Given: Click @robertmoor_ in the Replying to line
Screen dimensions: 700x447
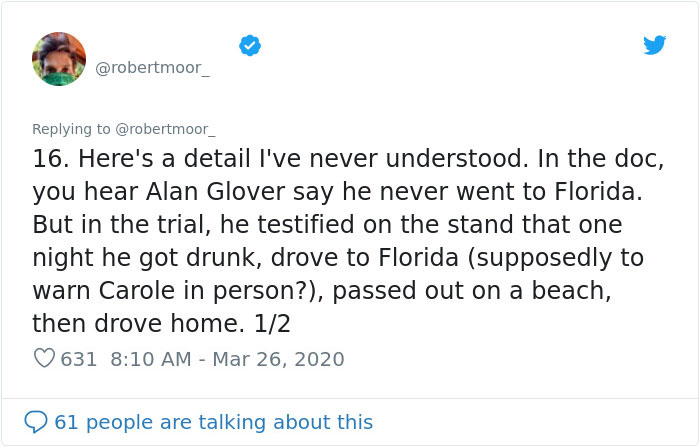Looking at the screenshot, I should tap(164, 129).
